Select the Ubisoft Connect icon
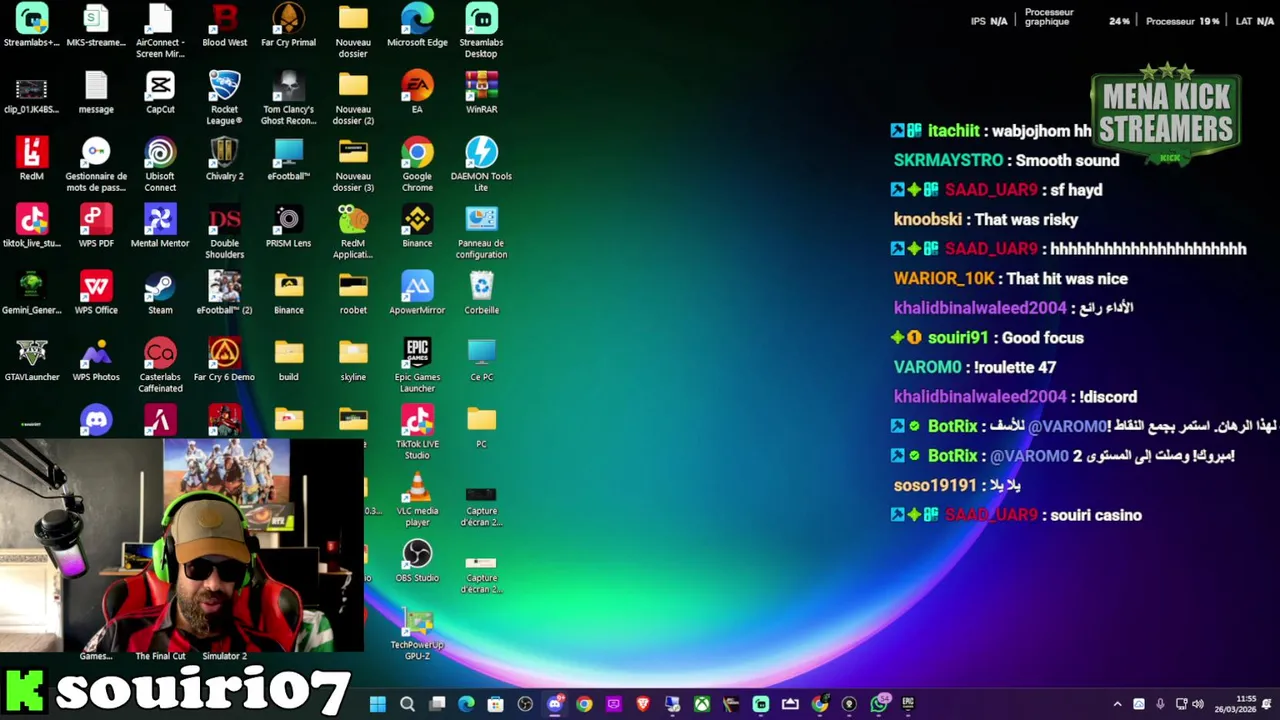This screenshot has height=720, width=1280. point(160,165)
